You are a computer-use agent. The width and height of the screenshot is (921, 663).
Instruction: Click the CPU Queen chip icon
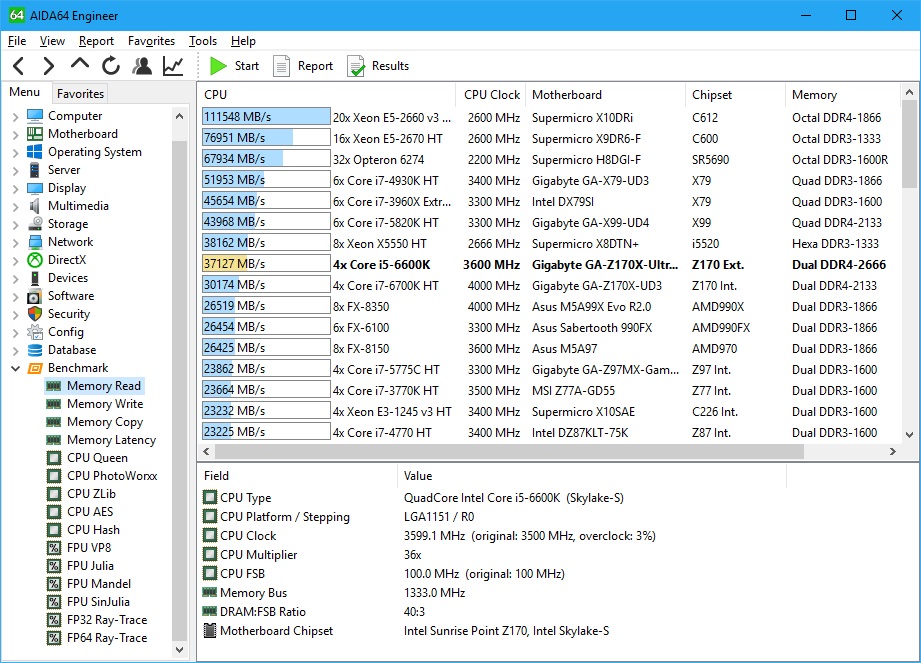click(54, 458)
